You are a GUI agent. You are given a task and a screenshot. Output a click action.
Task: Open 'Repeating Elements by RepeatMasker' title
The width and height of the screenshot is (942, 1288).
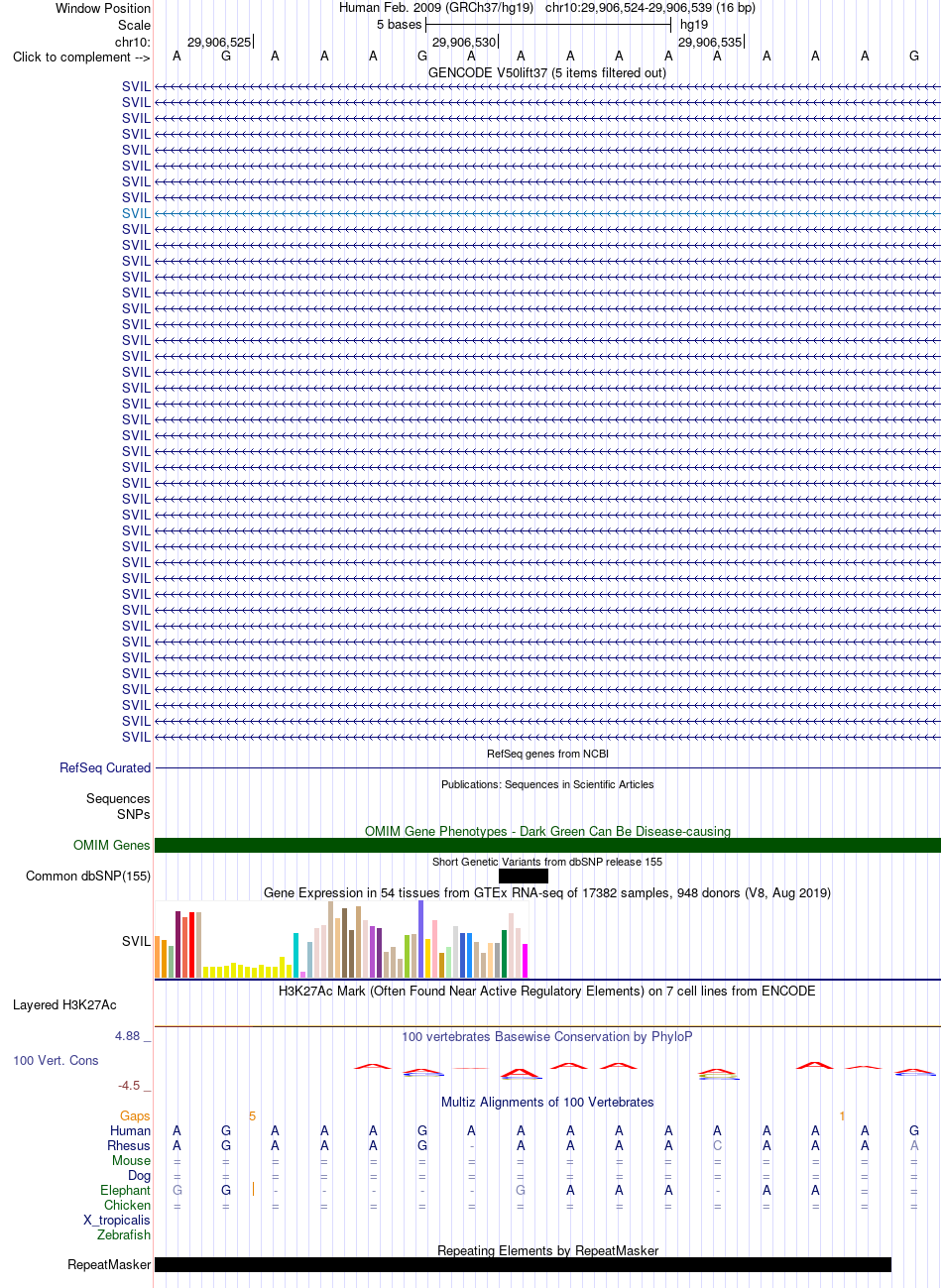(x=547, y=1250)
